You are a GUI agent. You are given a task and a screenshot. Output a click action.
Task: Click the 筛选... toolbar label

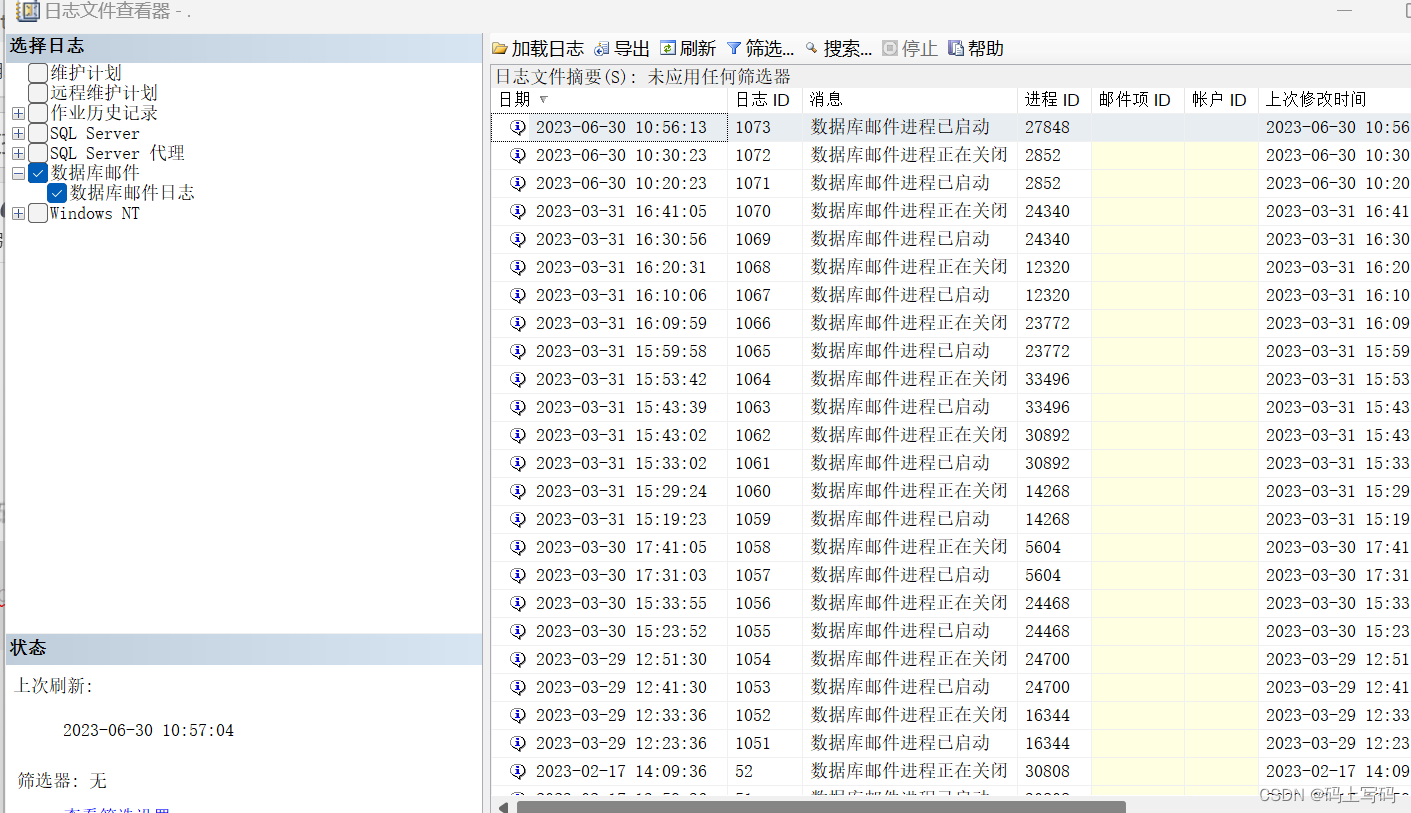[770, 49]
